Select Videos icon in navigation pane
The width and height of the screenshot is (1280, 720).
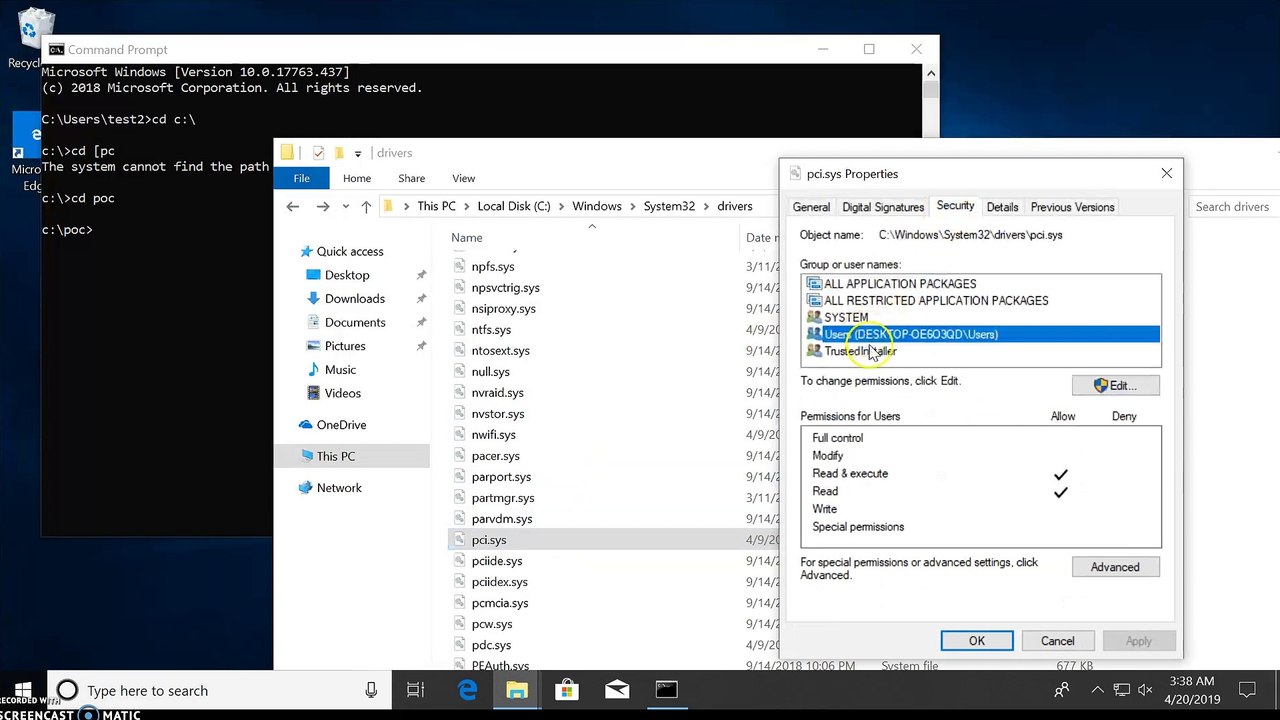[312, 393]
